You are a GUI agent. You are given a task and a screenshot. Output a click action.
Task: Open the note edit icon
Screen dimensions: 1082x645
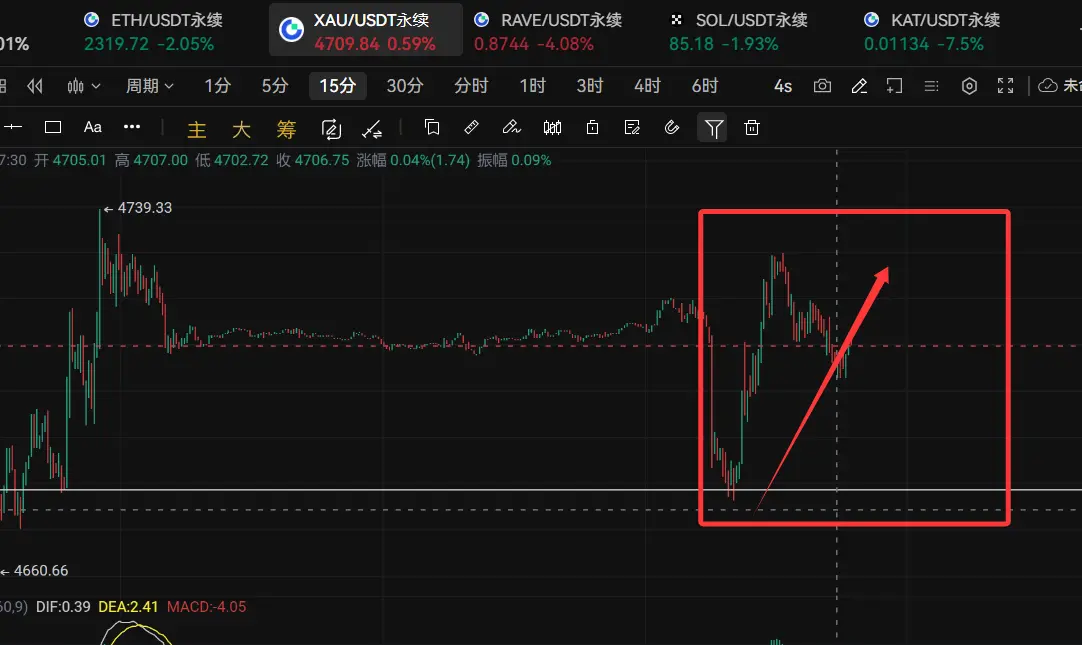point(632,127)
